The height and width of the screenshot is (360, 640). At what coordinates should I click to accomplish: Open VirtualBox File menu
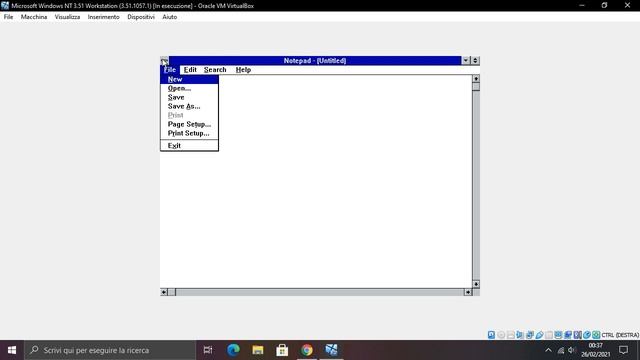point(8,17)
